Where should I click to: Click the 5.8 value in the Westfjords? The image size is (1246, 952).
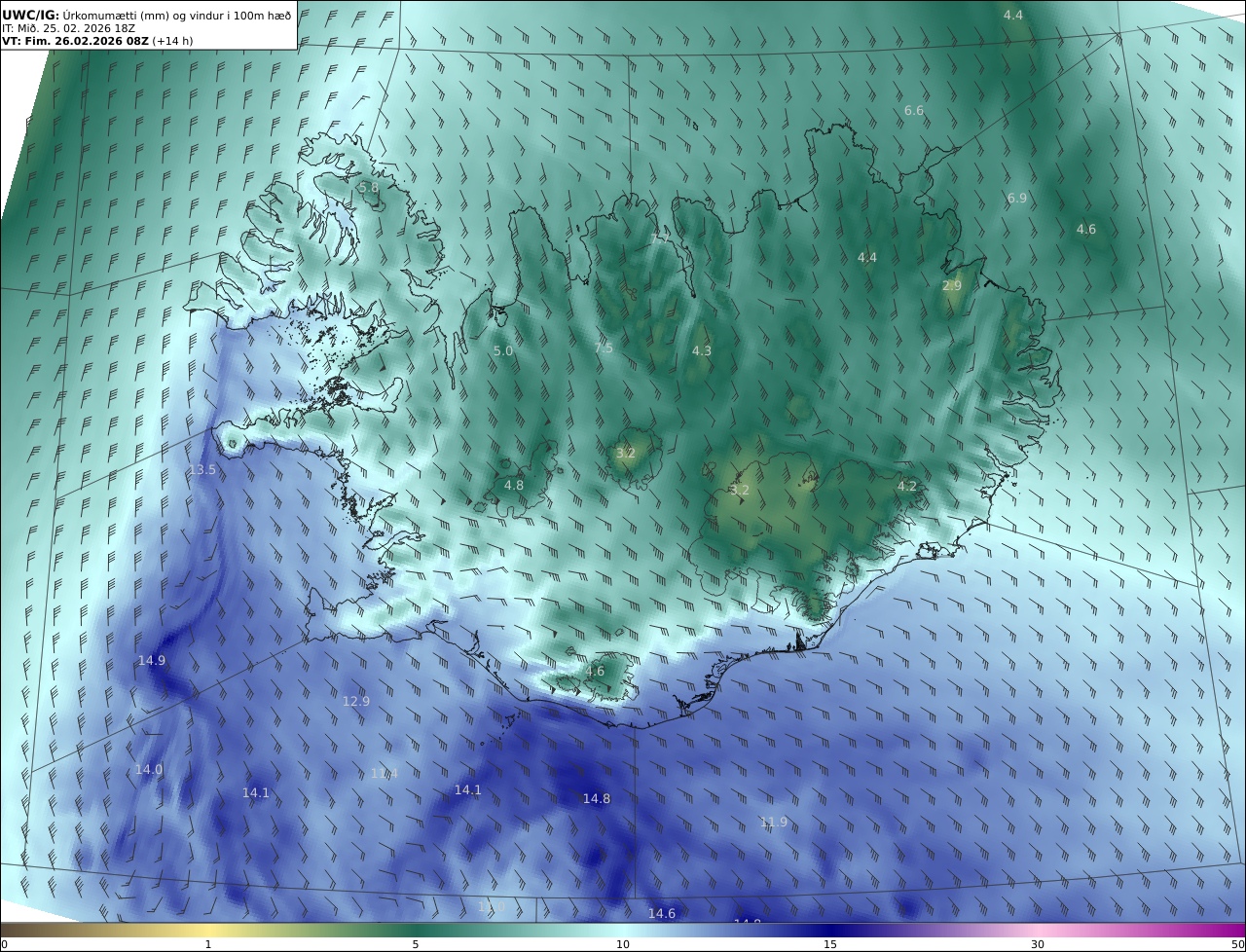369,187
